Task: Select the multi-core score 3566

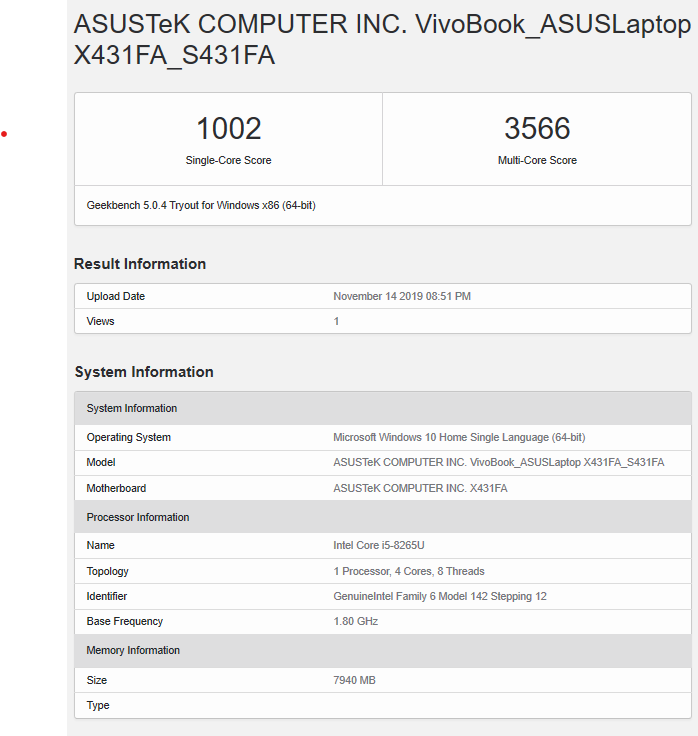Action: [x=537, y=128]
